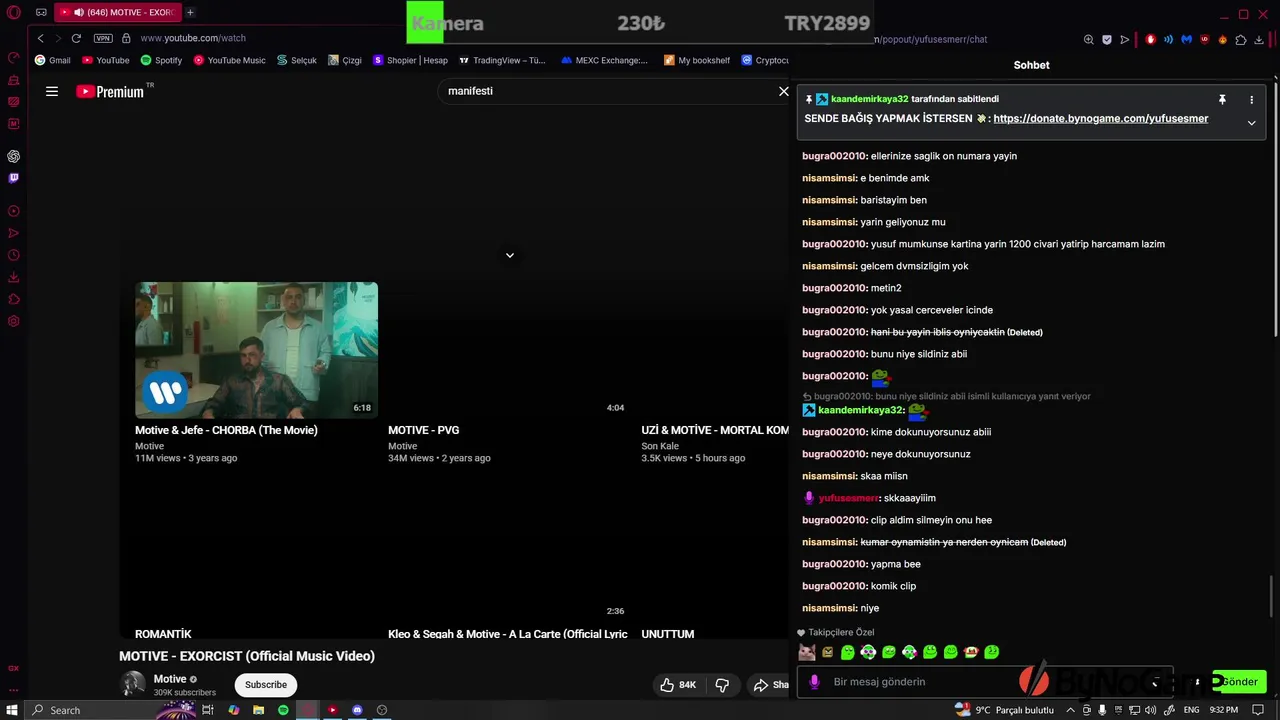Subscribe to the Motive channel
The height and width of the screenshot is (720, 1280).
266,685
